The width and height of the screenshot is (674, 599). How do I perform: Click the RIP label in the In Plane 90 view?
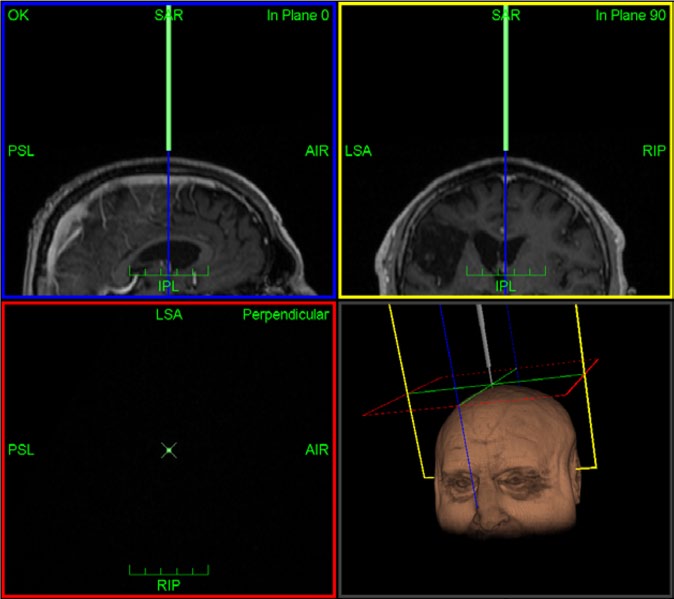coord(654,151)
